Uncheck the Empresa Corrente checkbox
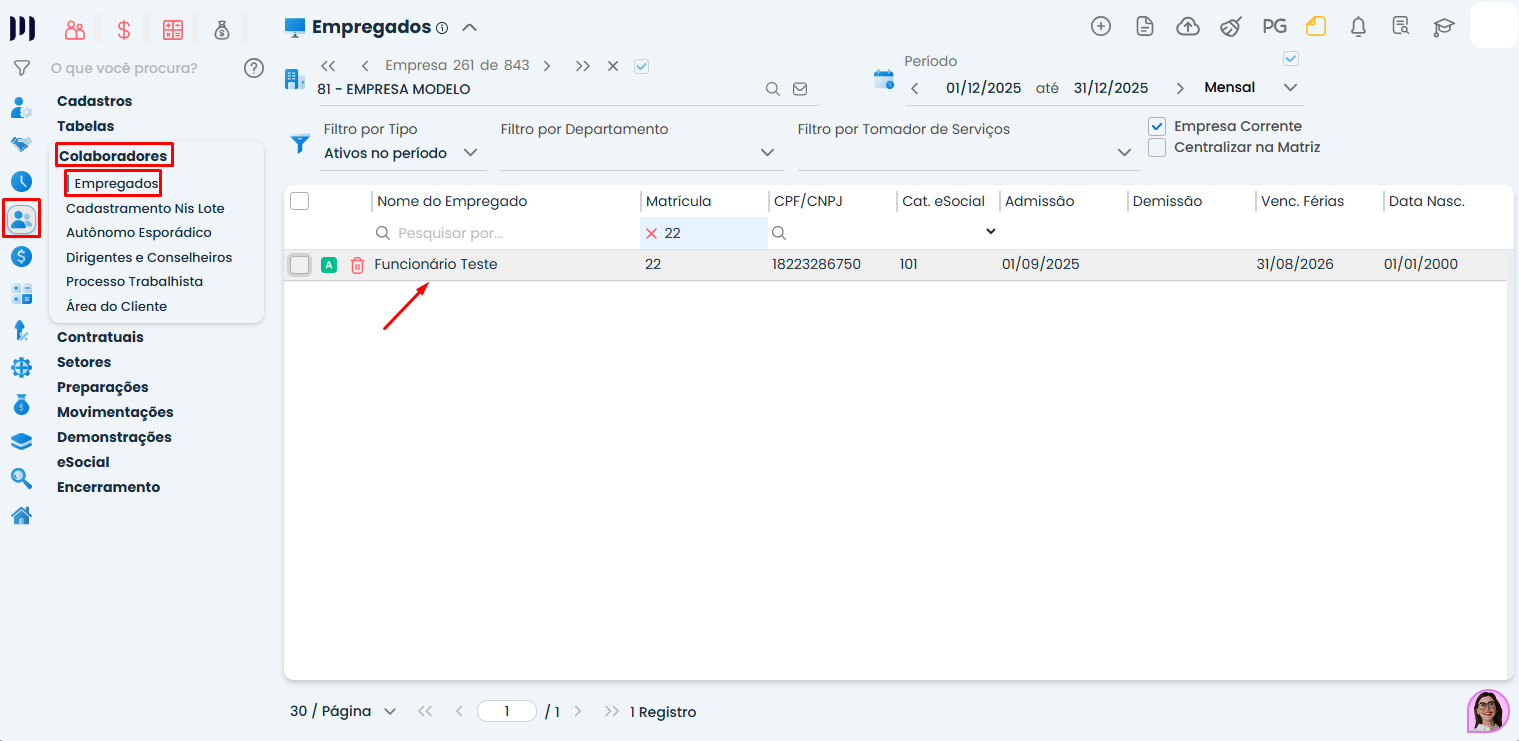 (1157, 126)
